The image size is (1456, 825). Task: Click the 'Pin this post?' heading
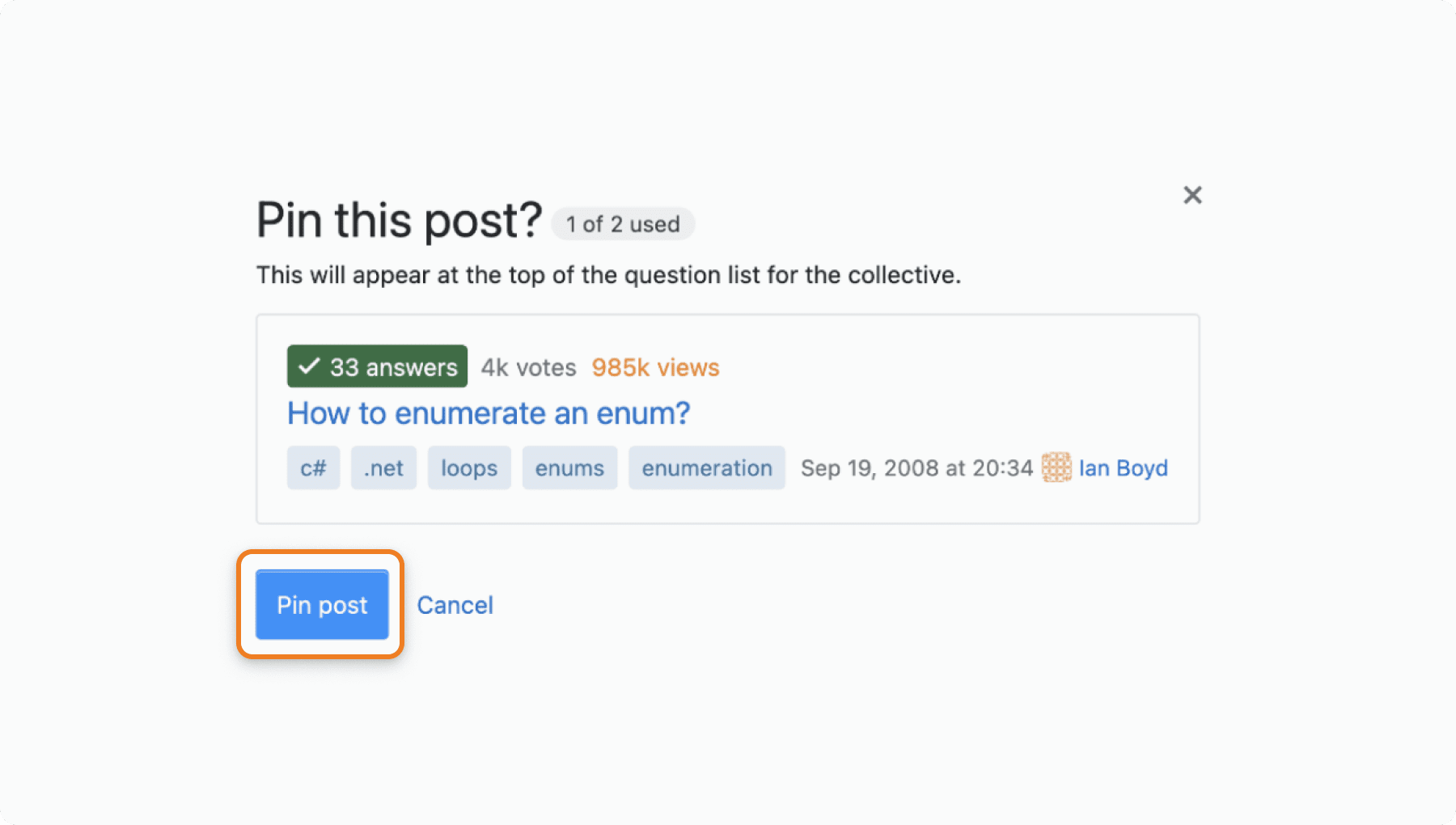399,220
